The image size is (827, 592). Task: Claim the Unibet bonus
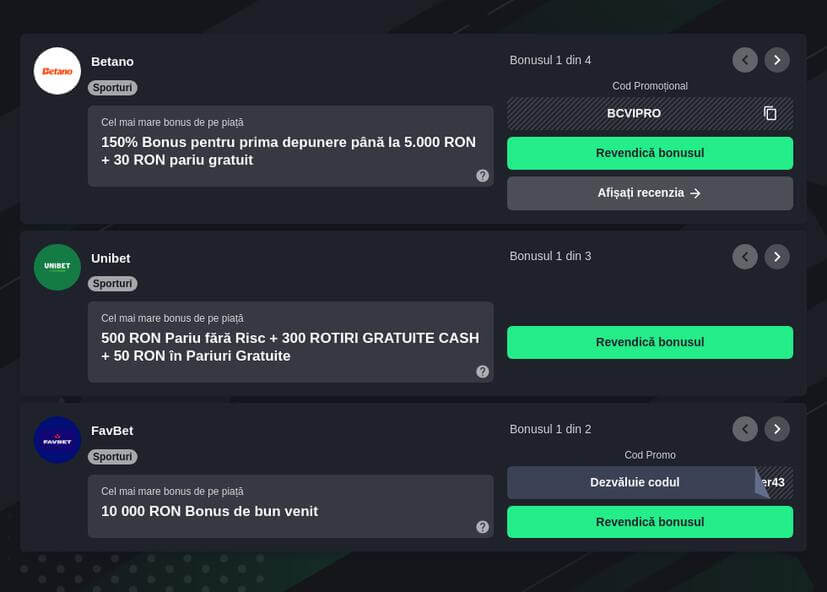pos(649,341)
